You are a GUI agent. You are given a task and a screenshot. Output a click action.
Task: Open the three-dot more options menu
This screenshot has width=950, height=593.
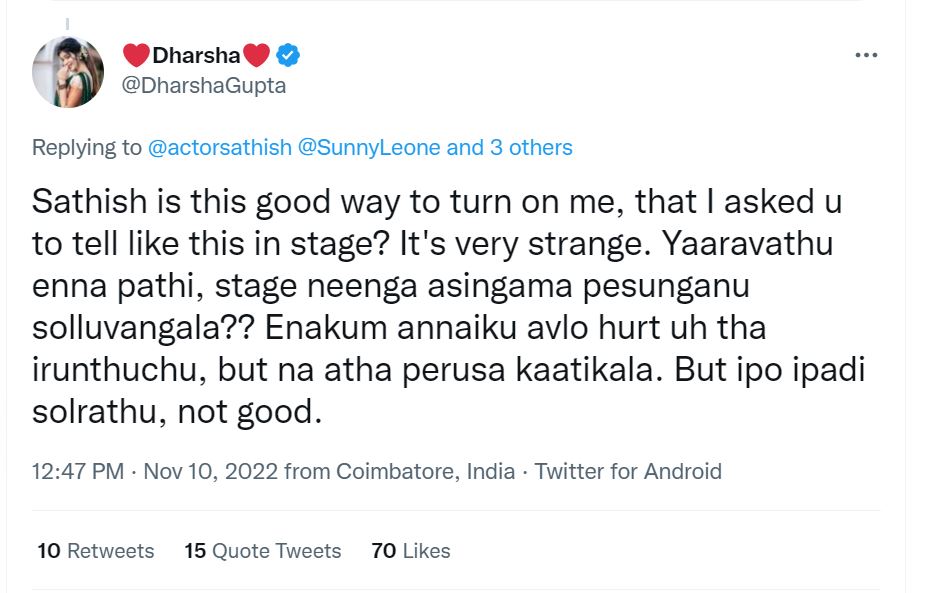tap(865, 55)
